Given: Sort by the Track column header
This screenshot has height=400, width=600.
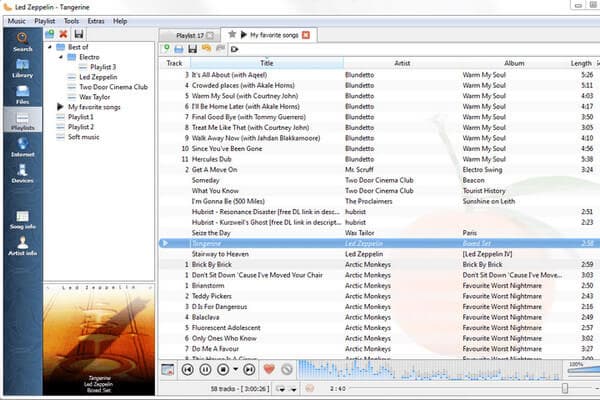Looking at the screenshot, I should pos(174,63).
